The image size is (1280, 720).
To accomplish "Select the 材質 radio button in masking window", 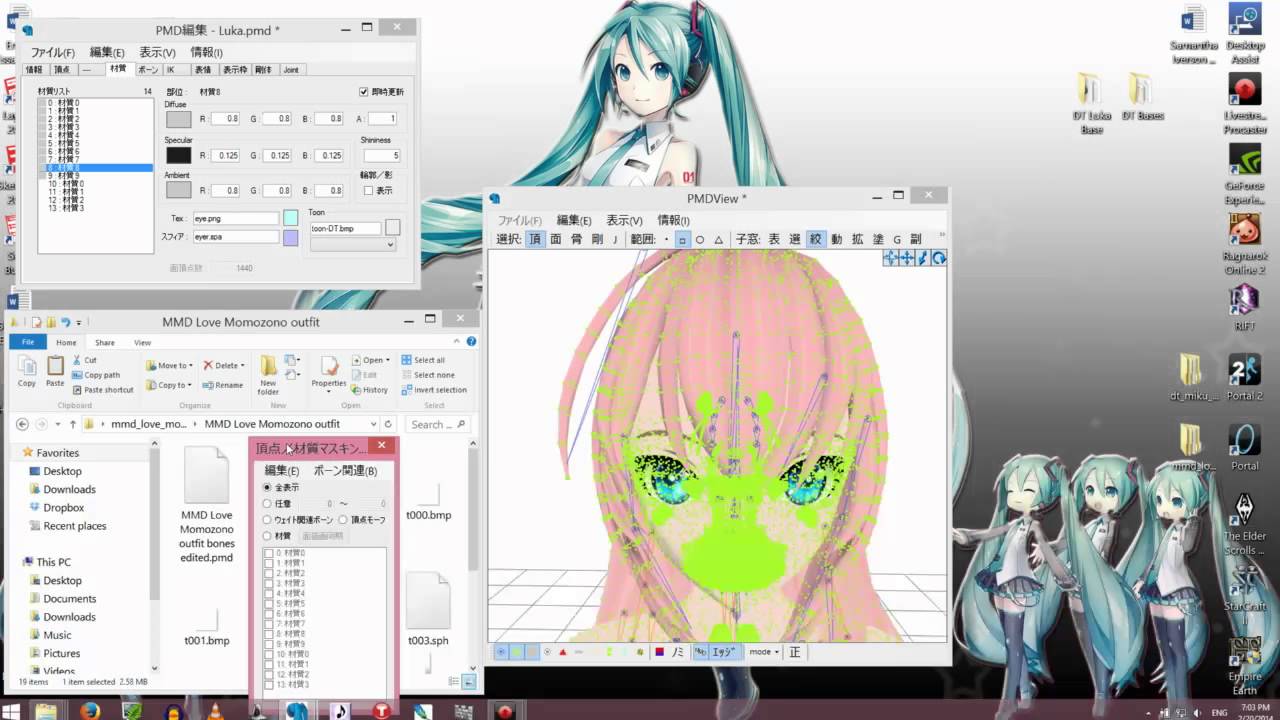I will point(267,536).
